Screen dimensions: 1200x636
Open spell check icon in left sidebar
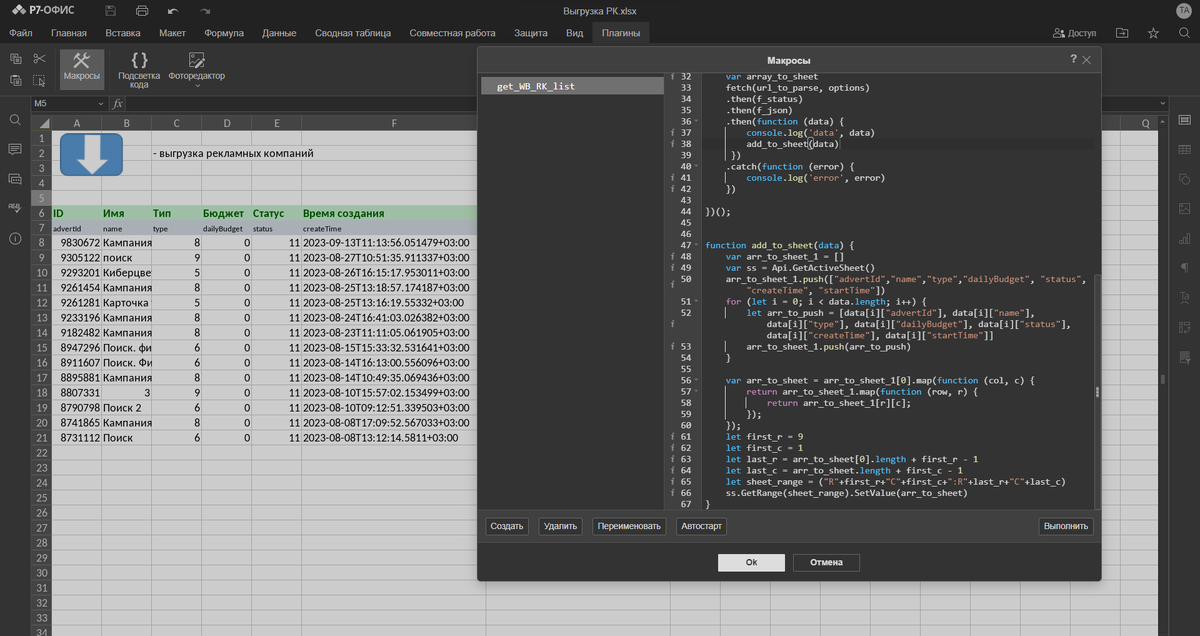click(15, 208)
